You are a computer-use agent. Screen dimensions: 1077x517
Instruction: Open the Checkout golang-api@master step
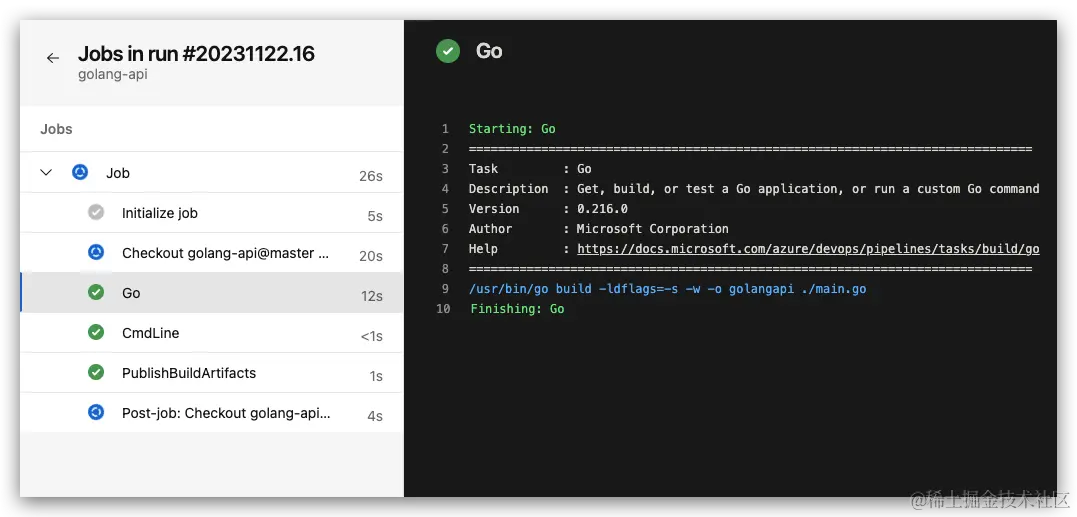click(225, 253)
